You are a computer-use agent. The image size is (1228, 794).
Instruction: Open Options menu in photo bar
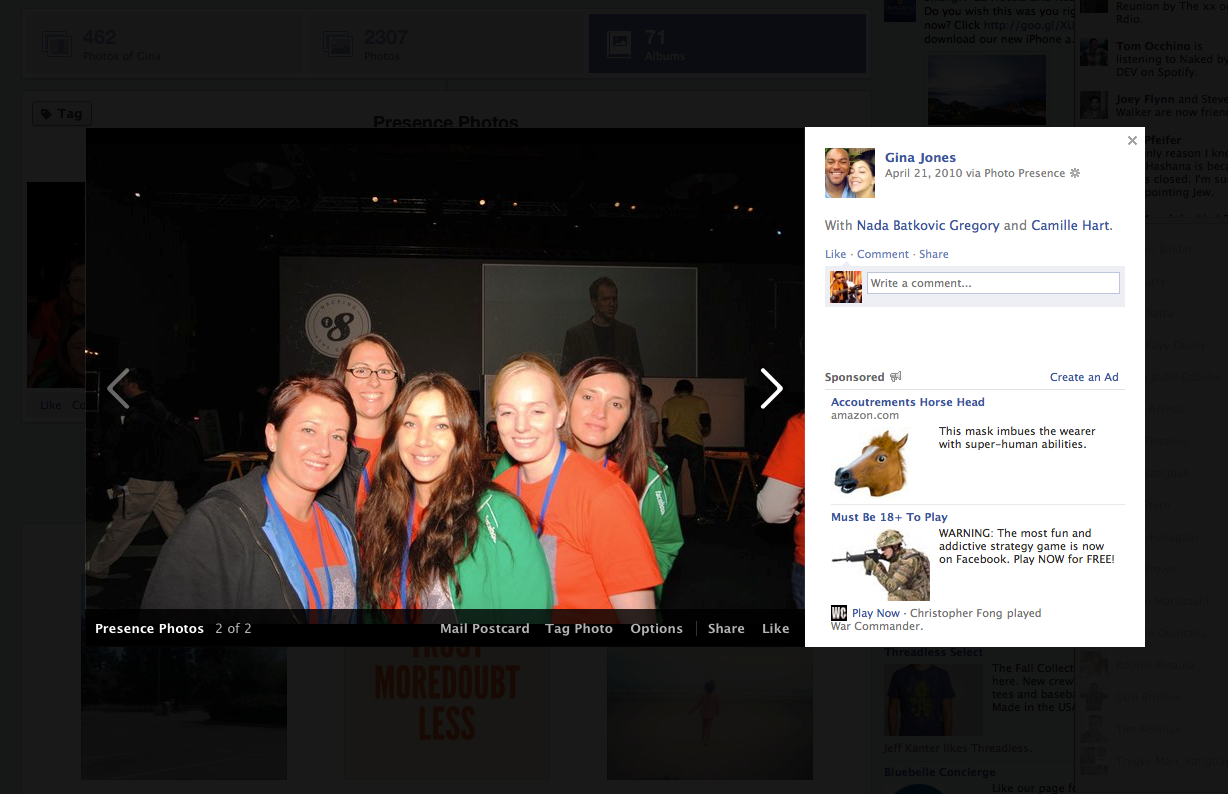[x=656, y=629]
